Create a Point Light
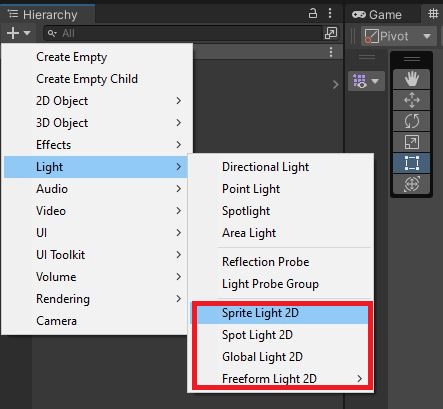Image resolution: width=443 pixels, height=409 pixels. coord(281,189)
